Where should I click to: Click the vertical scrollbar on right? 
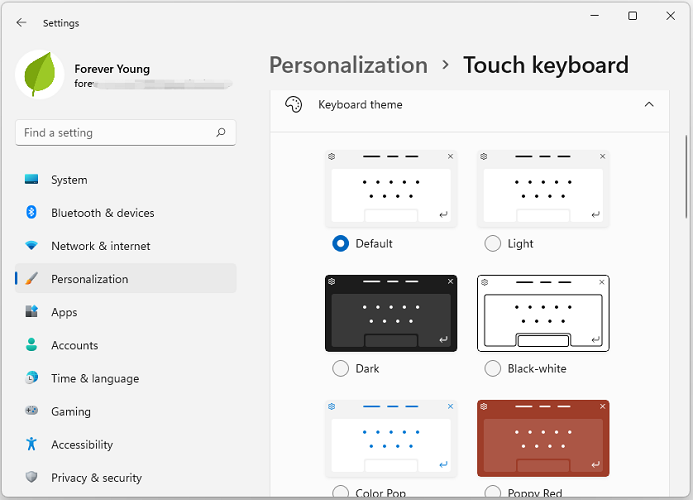coord(686,177)
